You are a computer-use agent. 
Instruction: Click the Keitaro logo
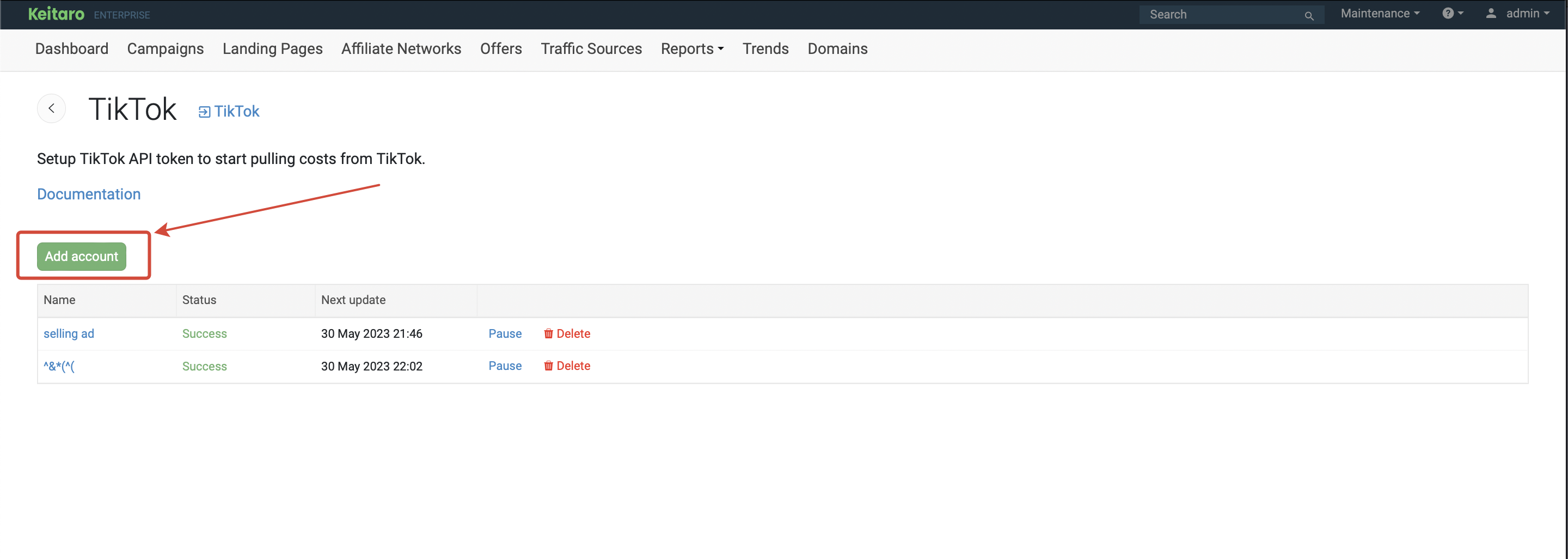coord(56,14)
